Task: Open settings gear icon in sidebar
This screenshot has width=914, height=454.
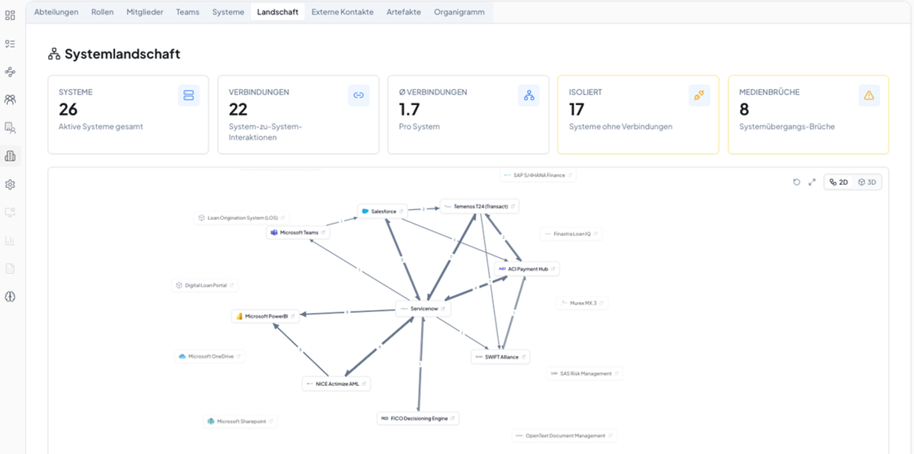Action: tap(10, 184)
